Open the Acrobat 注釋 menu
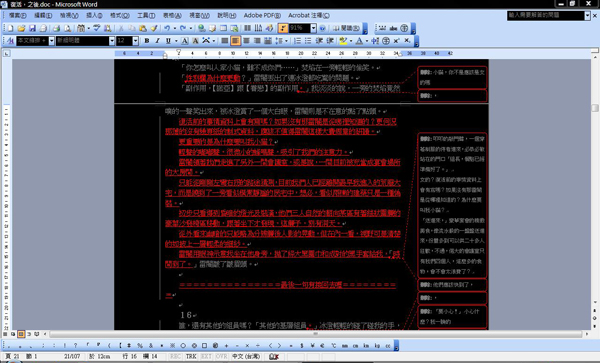600x363 pixels. click(x=308, y=15)
